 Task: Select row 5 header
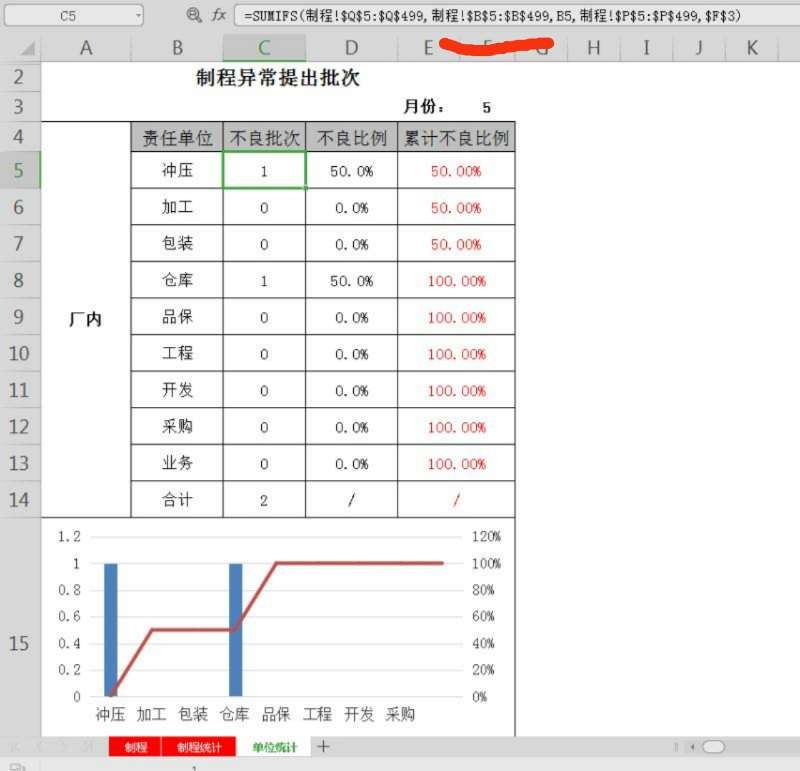(x=19, y=170)
